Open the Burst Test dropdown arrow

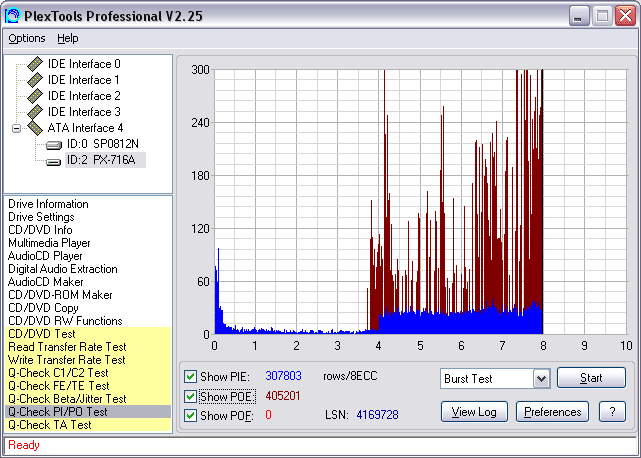(541, 379)
